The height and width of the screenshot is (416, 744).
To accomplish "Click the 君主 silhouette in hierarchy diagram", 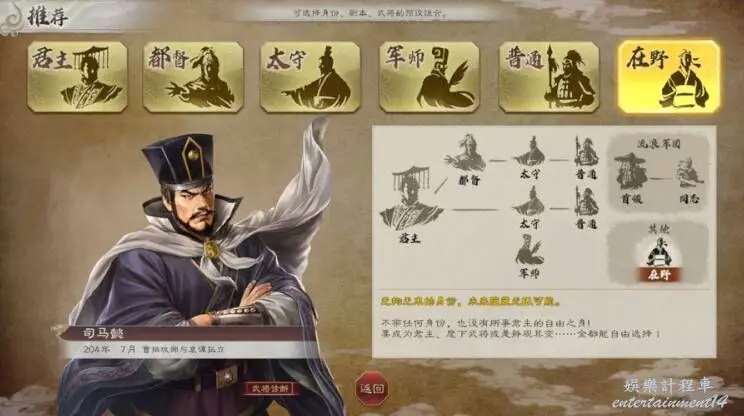I will (411, 204).
